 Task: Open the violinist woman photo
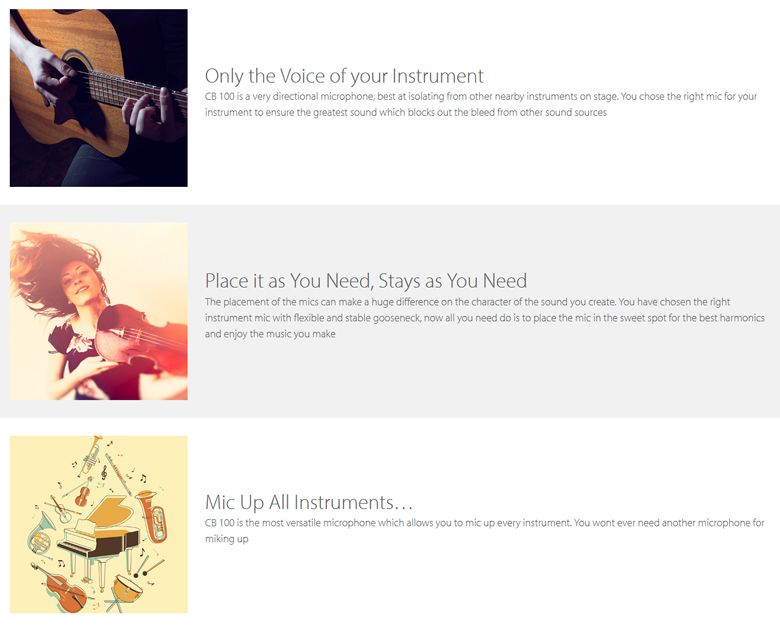[x=98, y=312]
